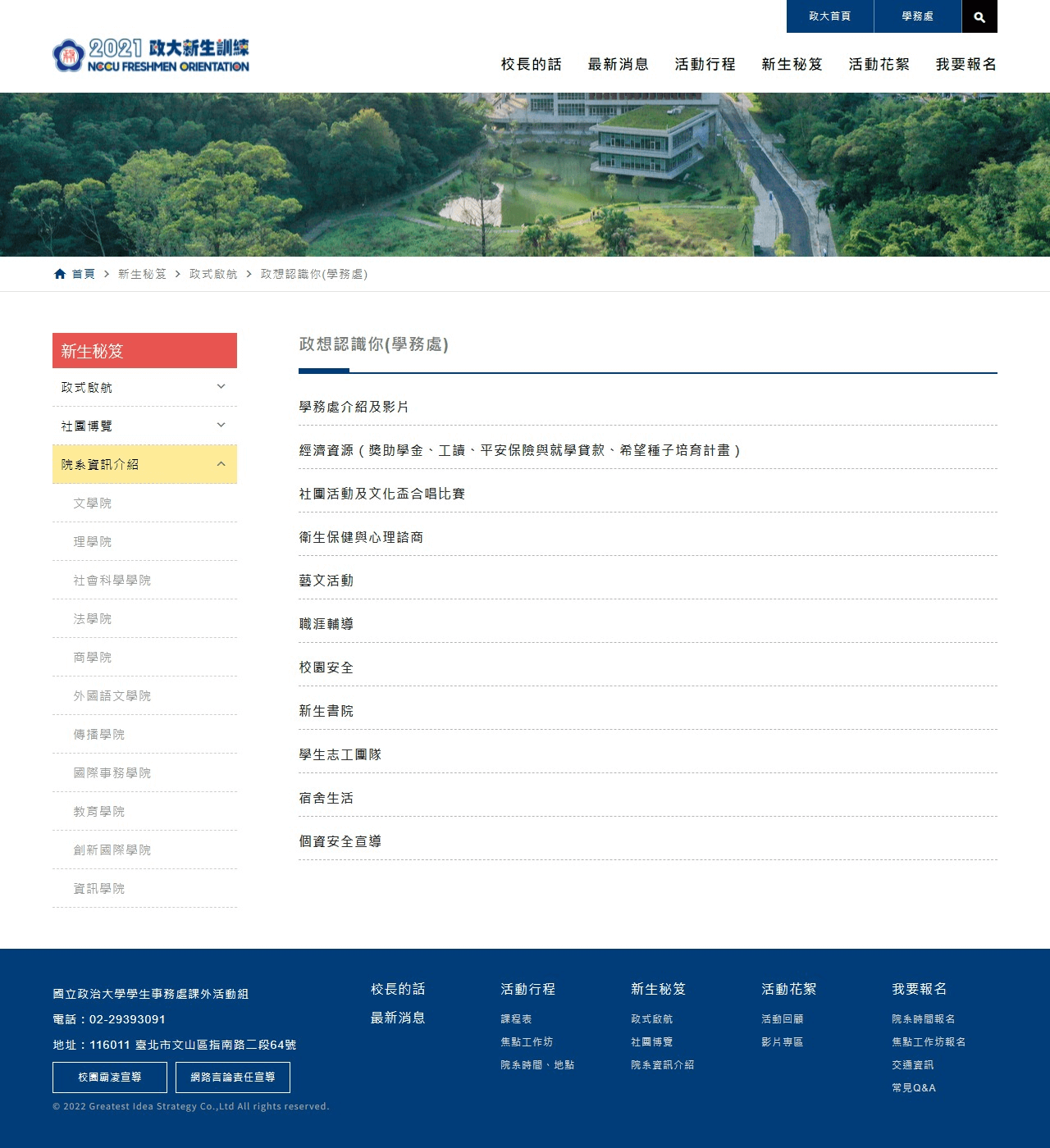The width and height of the screenshot is (1050, 1148).
Task: Open 新生秘笈 in top navigation
Action: tap(792, 64)
